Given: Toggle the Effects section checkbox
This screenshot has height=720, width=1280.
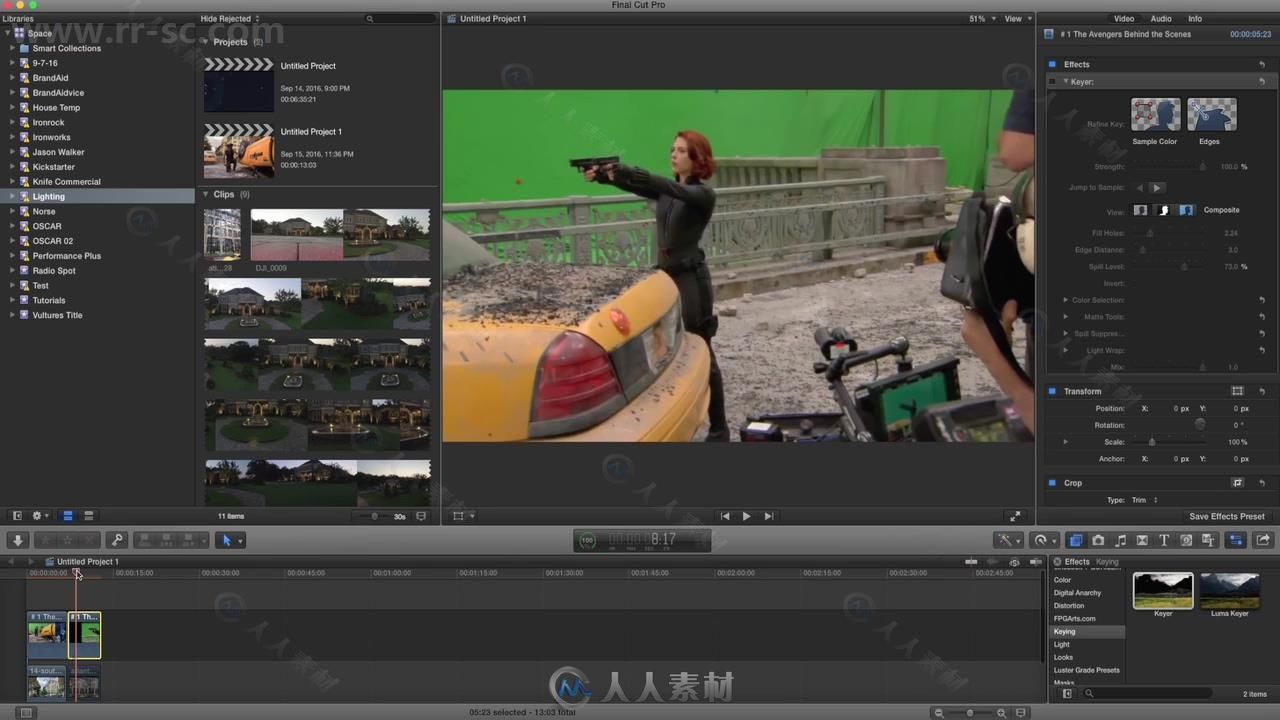Looking at the screenshot, I should pyautogui.click(x=1052, y=64).
